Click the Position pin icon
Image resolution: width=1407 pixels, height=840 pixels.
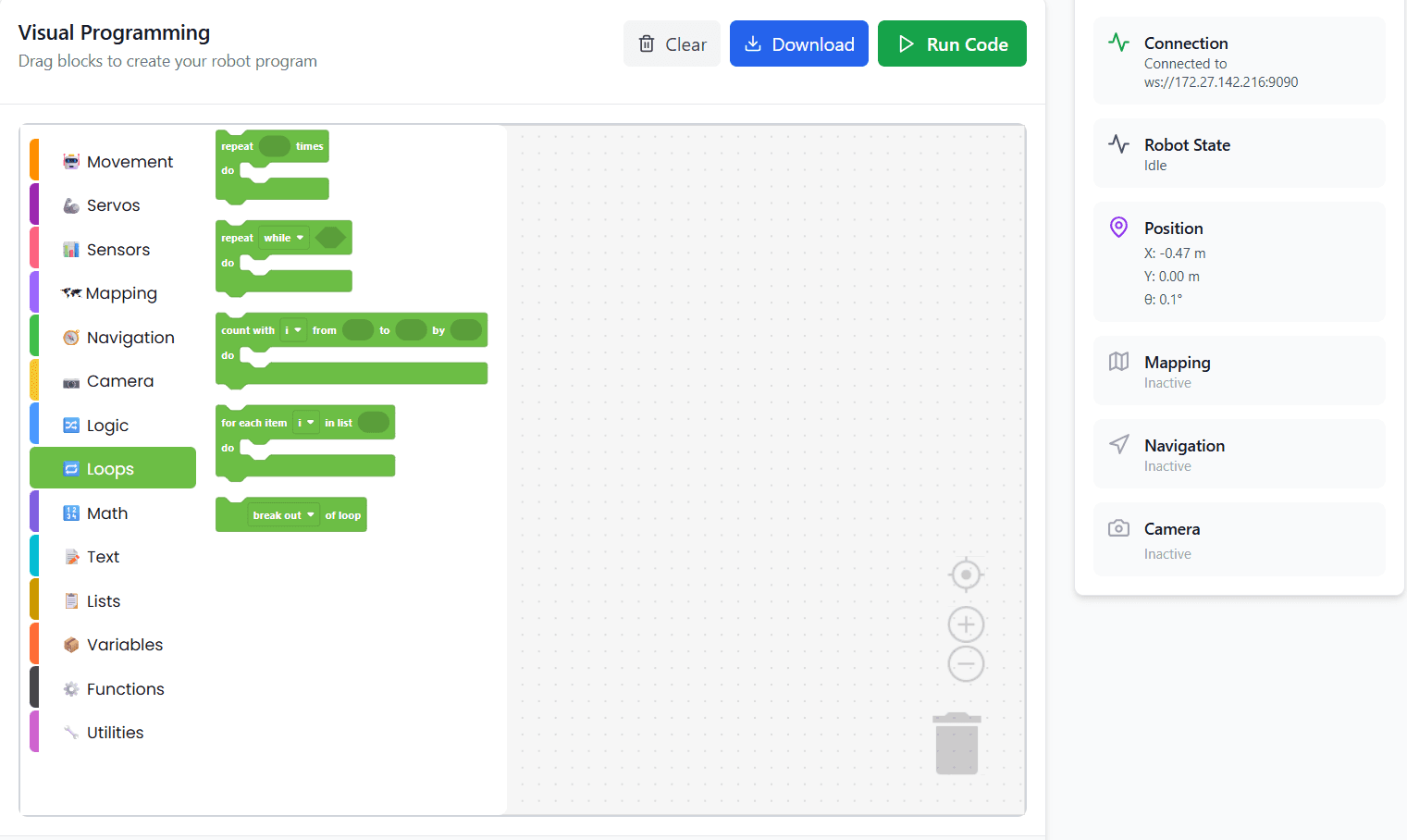click(1118, 228)
